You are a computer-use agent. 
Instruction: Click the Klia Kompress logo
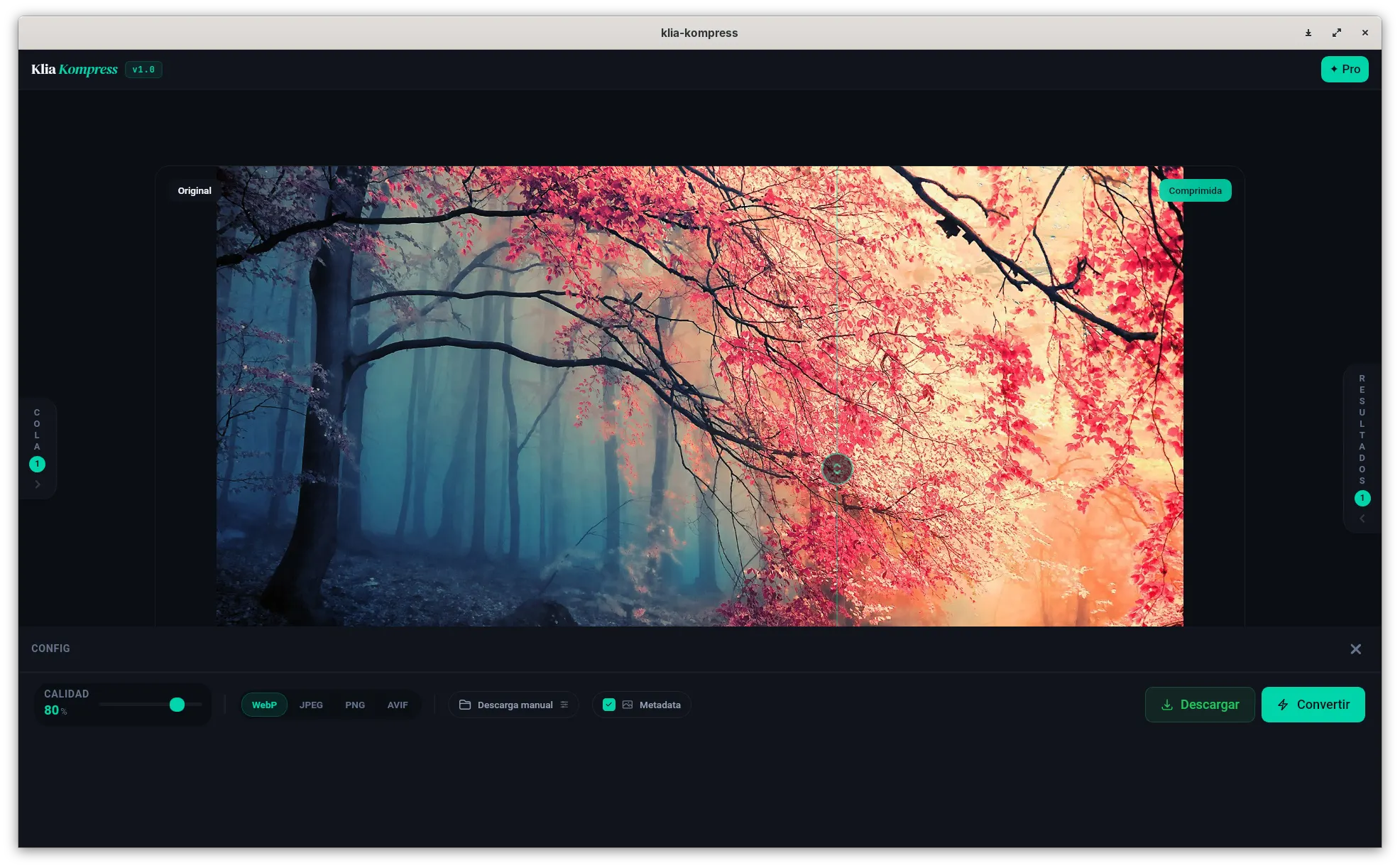coord(74,69)
